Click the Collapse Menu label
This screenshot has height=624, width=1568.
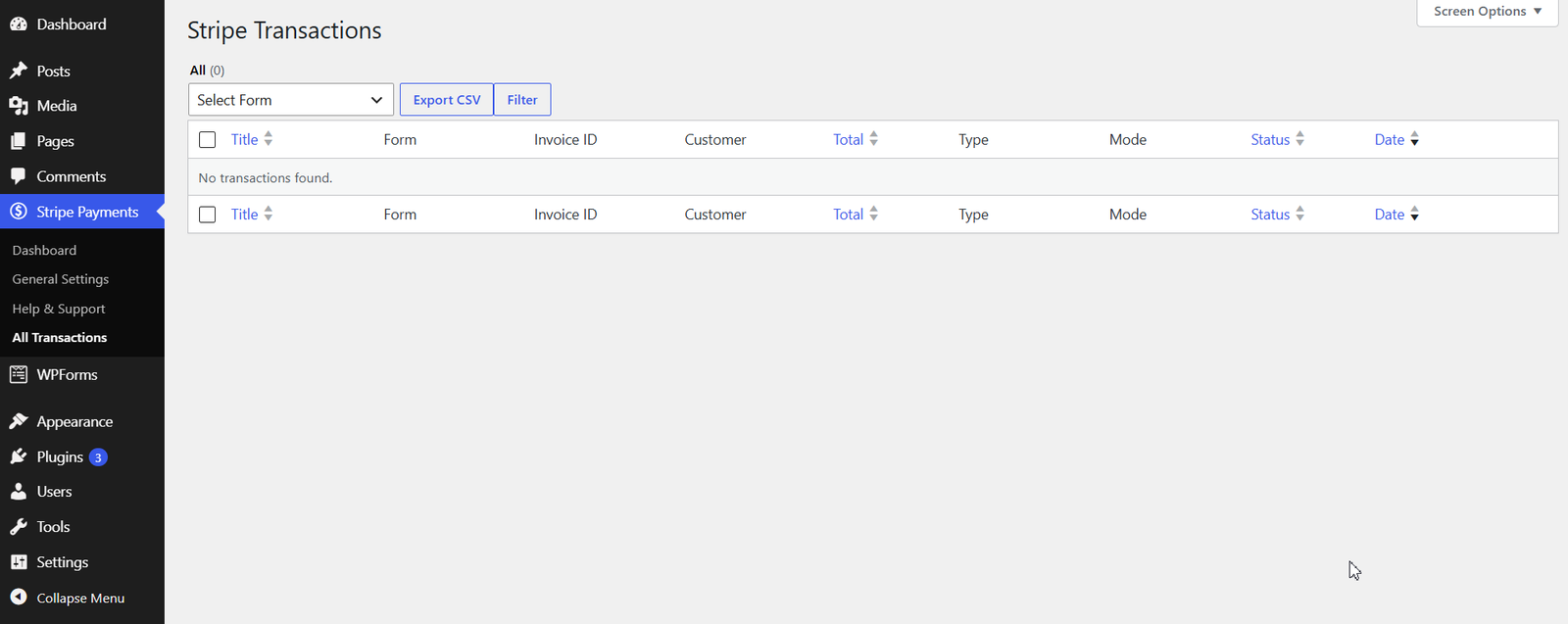pos(80,599)
